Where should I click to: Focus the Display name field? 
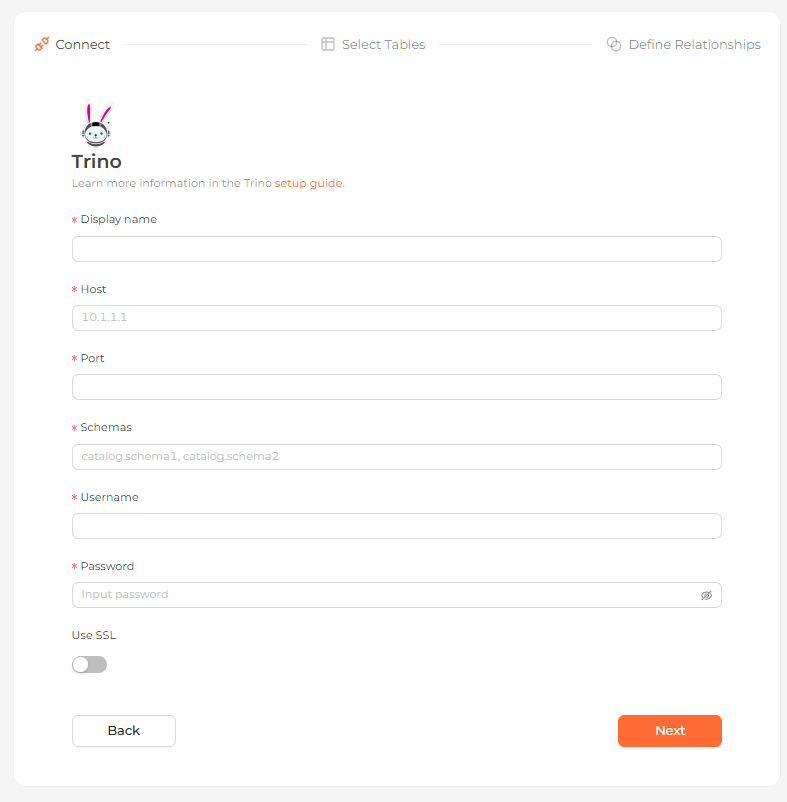point(397,249)
